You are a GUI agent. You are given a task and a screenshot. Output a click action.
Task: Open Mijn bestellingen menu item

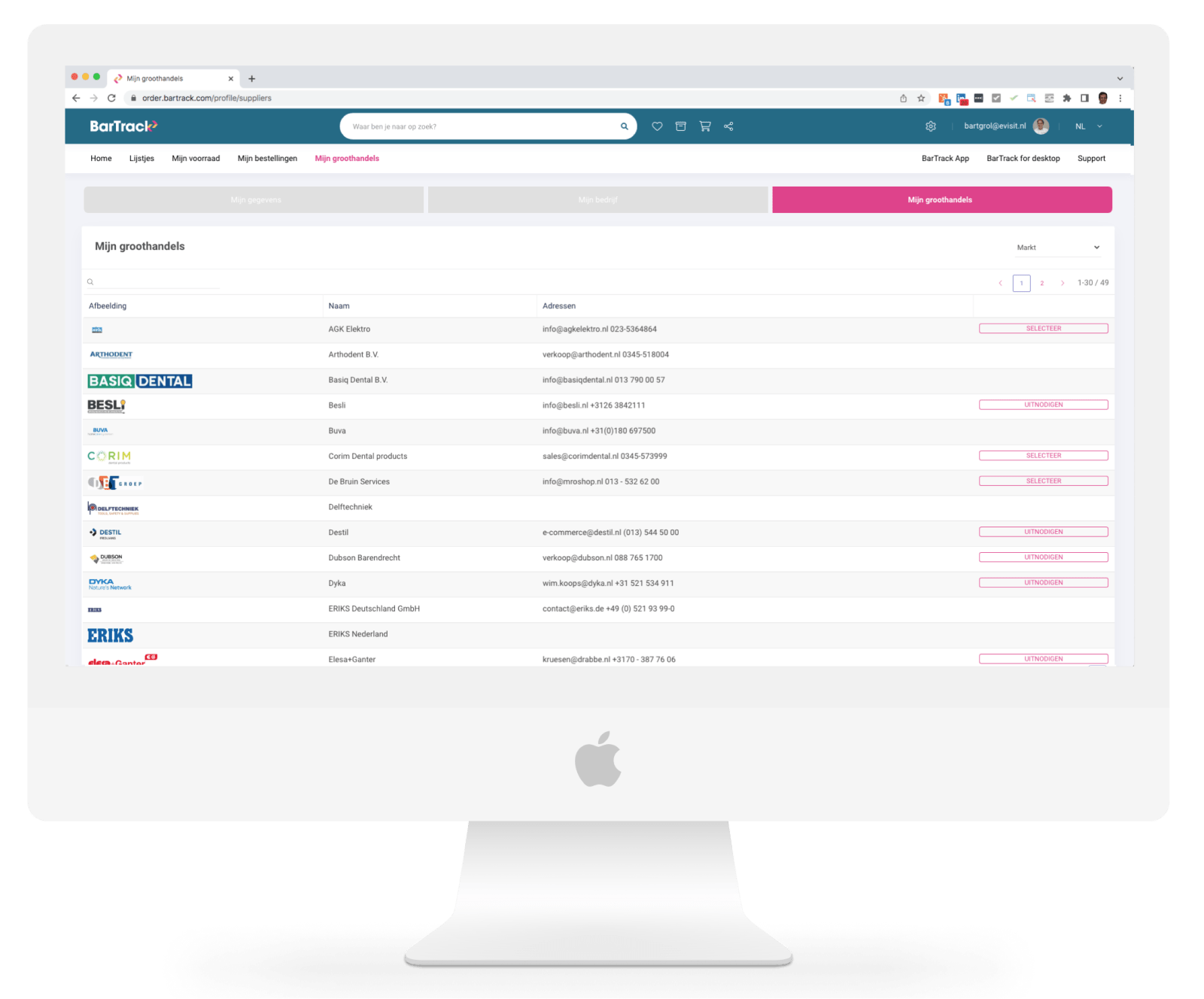pos(267,159)
